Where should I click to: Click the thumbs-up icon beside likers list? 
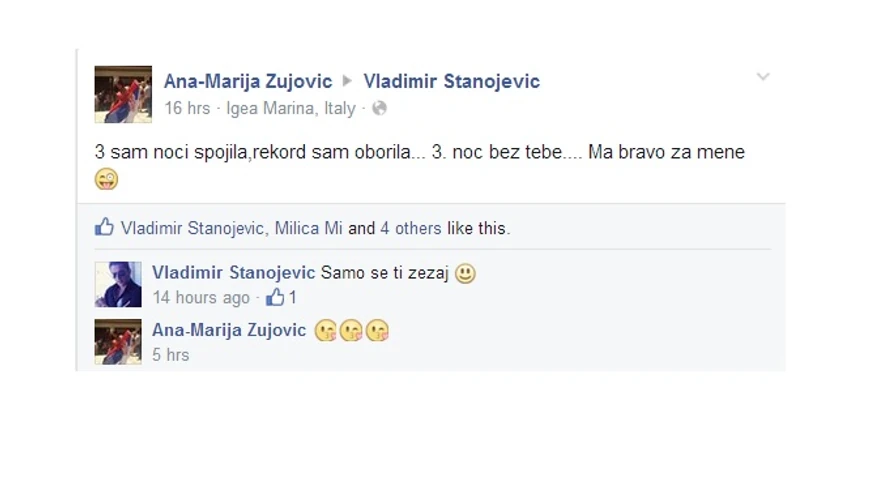(104, 227)
